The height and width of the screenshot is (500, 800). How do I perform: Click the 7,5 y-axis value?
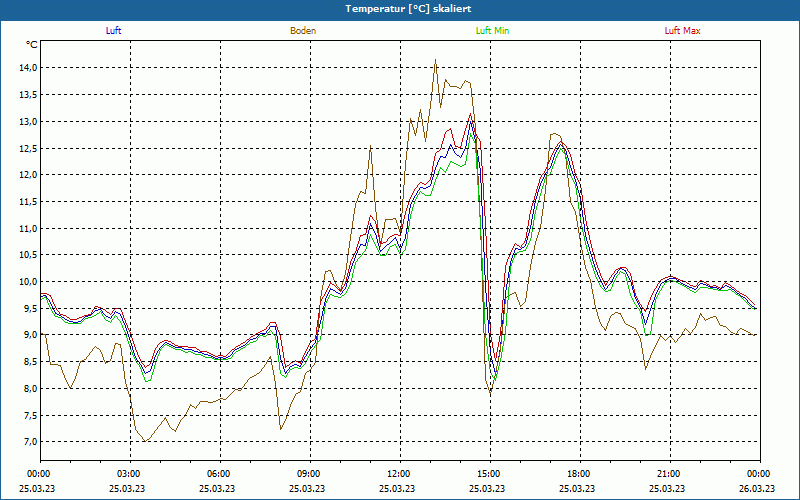pos(30,415)
